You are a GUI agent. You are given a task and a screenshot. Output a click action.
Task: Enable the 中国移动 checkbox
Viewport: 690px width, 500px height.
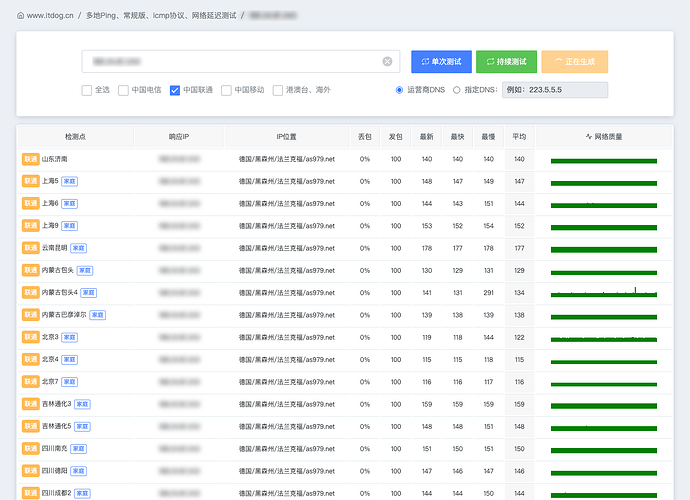click(226, 90)
